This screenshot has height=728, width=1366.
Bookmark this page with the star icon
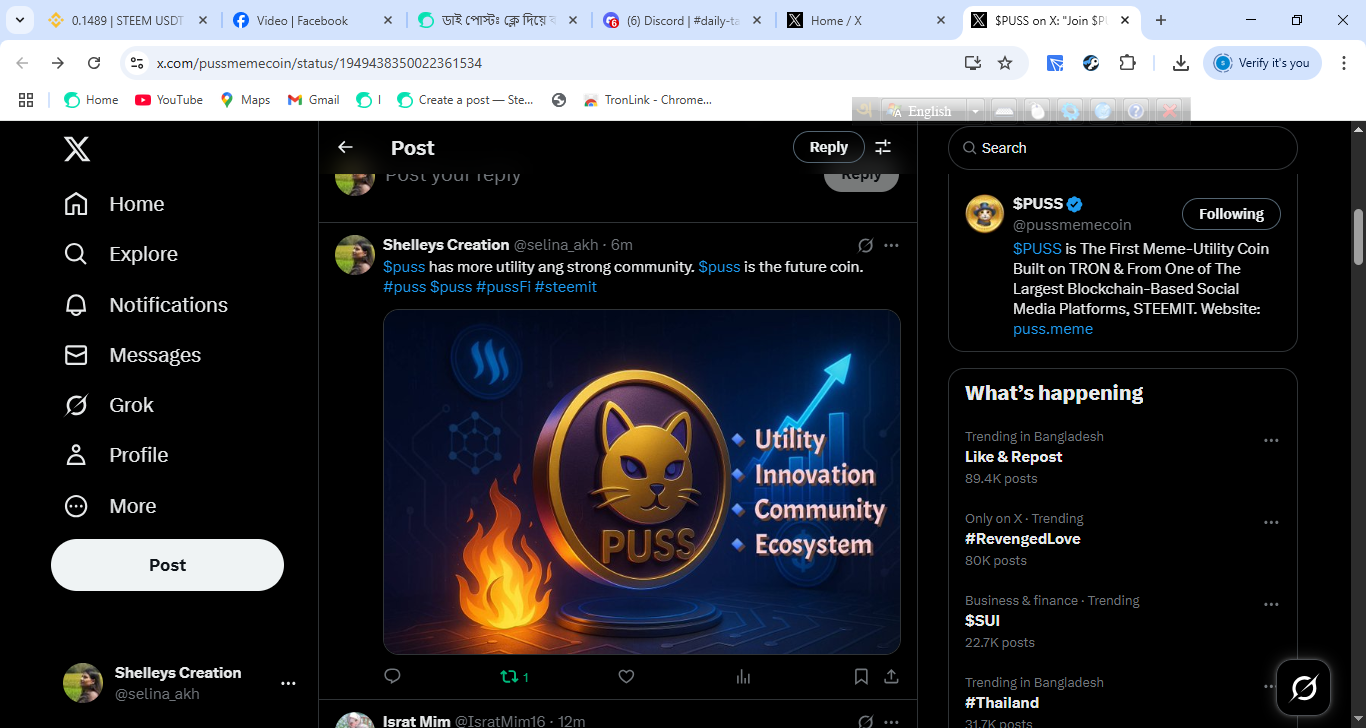tap(1005, 63)
